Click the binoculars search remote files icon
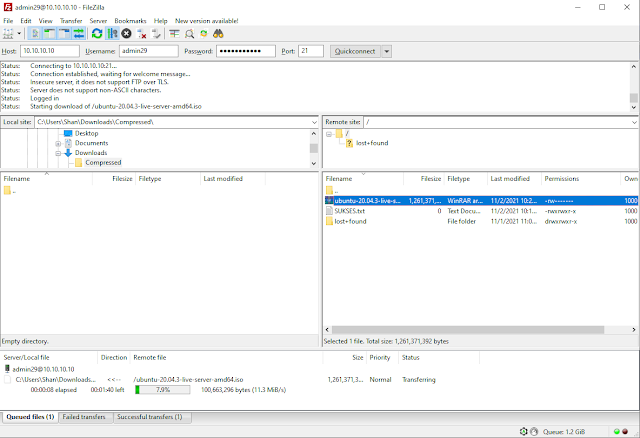640x438 pixels. pyautogui.click(x=218, y=33)
